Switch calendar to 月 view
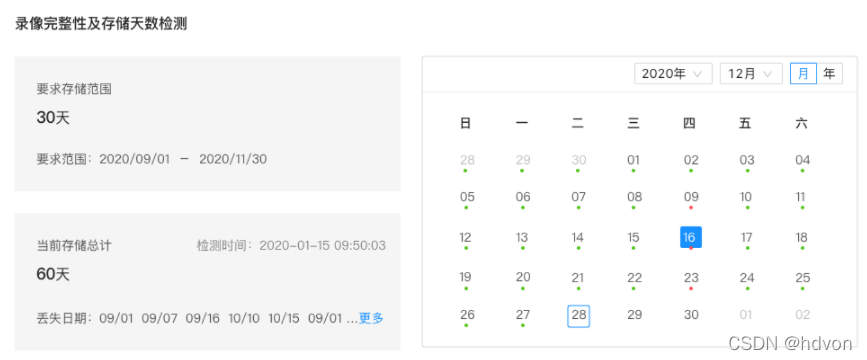867x360 pixels. click(803, 74)
